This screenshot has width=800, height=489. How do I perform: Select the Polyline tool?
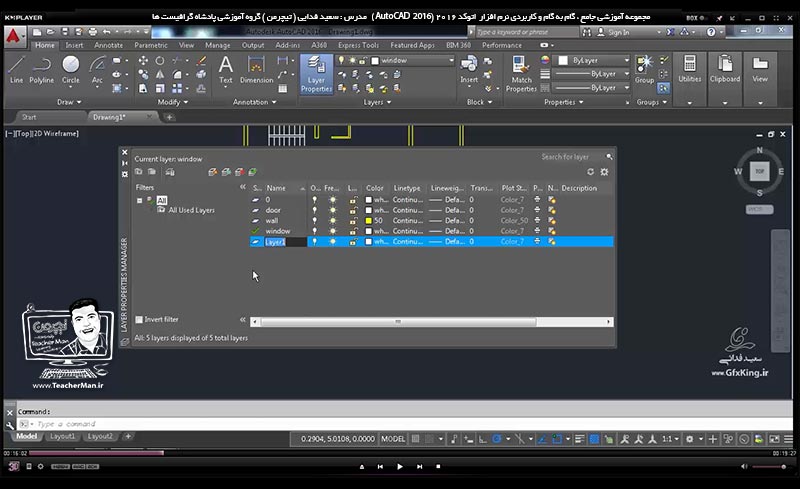(41, 69)
